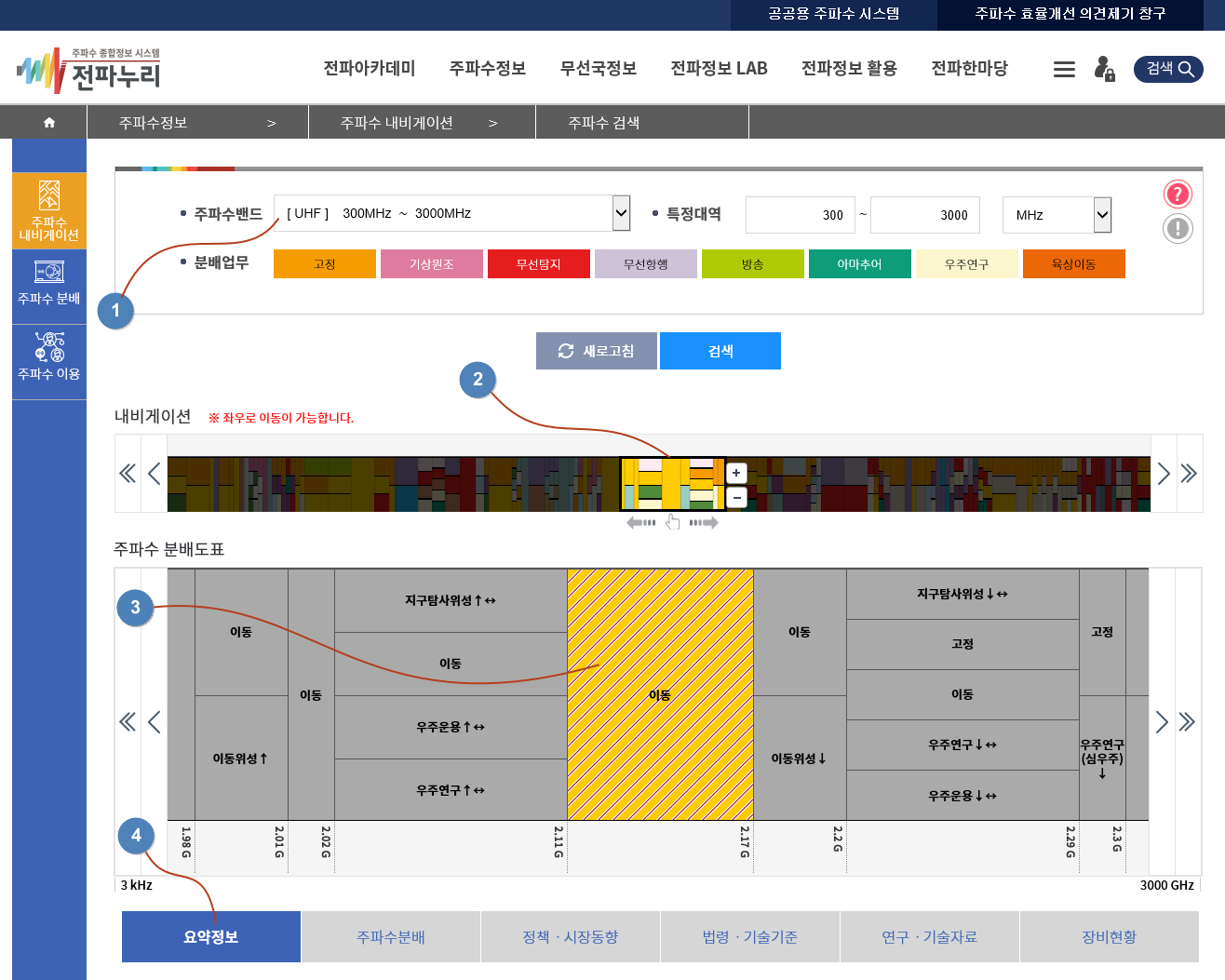Click the left drag arrow below navigation
Viewport: 1225px width, 980px height.
coord(641,523)
